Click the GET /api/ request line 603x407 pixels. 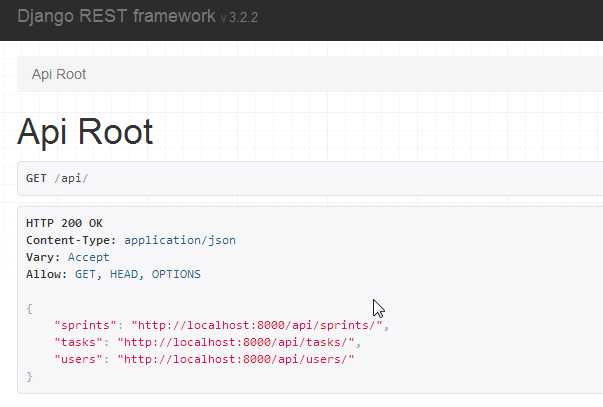coord(57,178)
